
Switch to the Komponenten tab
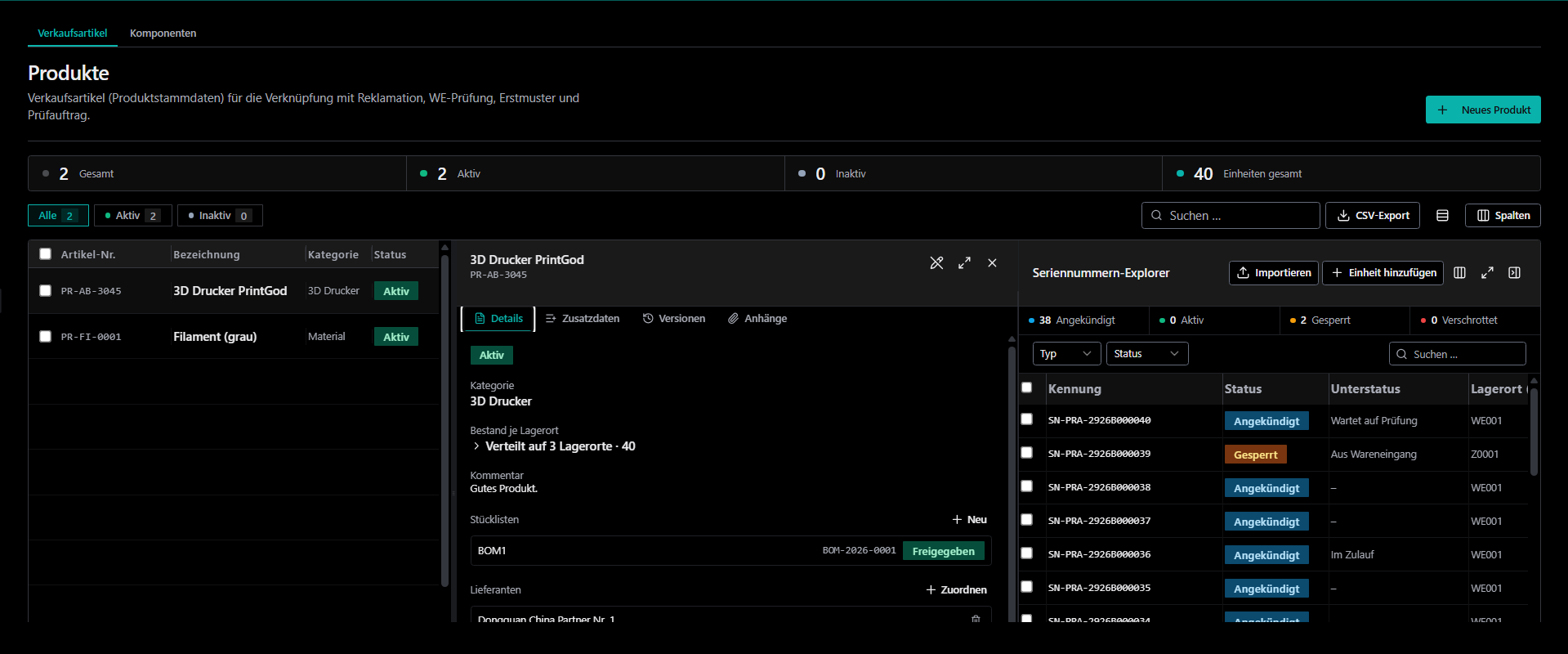coord(163,34)
